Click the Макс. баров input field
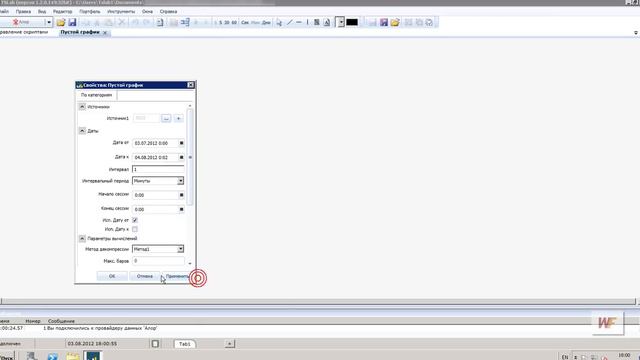Image resolution: width=640 pixels, height=360 pixels. pyautogui.click(x=158, y=261)
